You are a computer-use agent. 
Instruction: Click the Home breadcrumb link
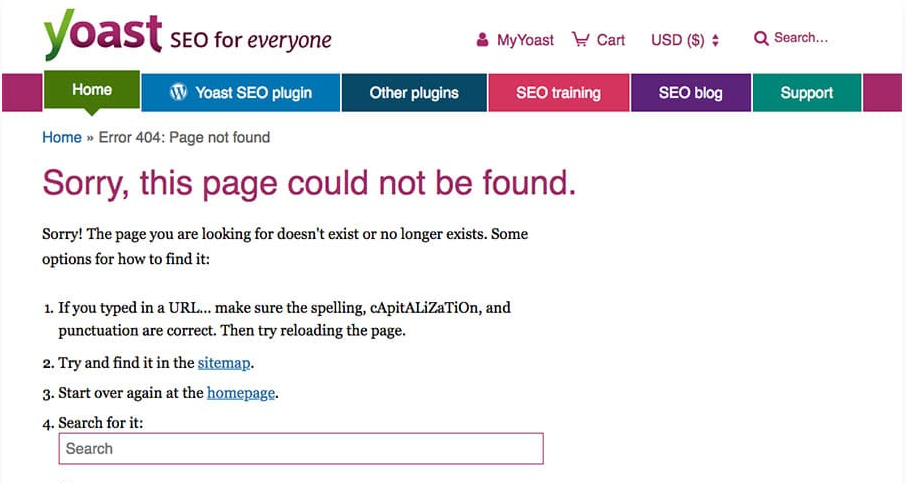[62, 137]
